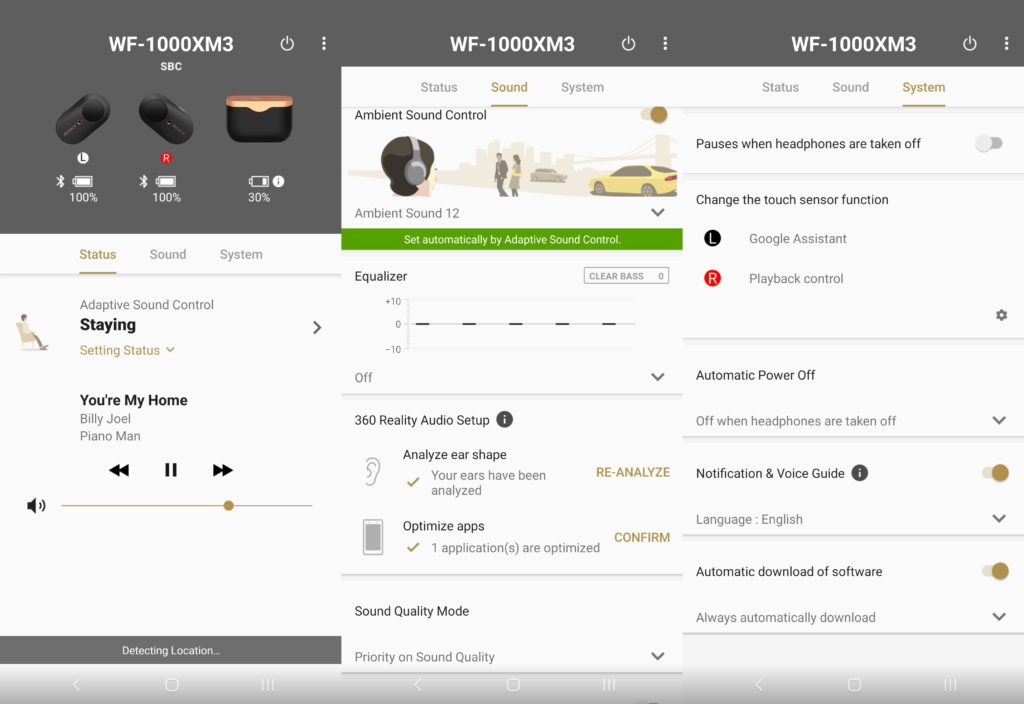This screenshot has height=704, width=1024.
Task: Tap the left earbud image
Action: click(83, 119)
